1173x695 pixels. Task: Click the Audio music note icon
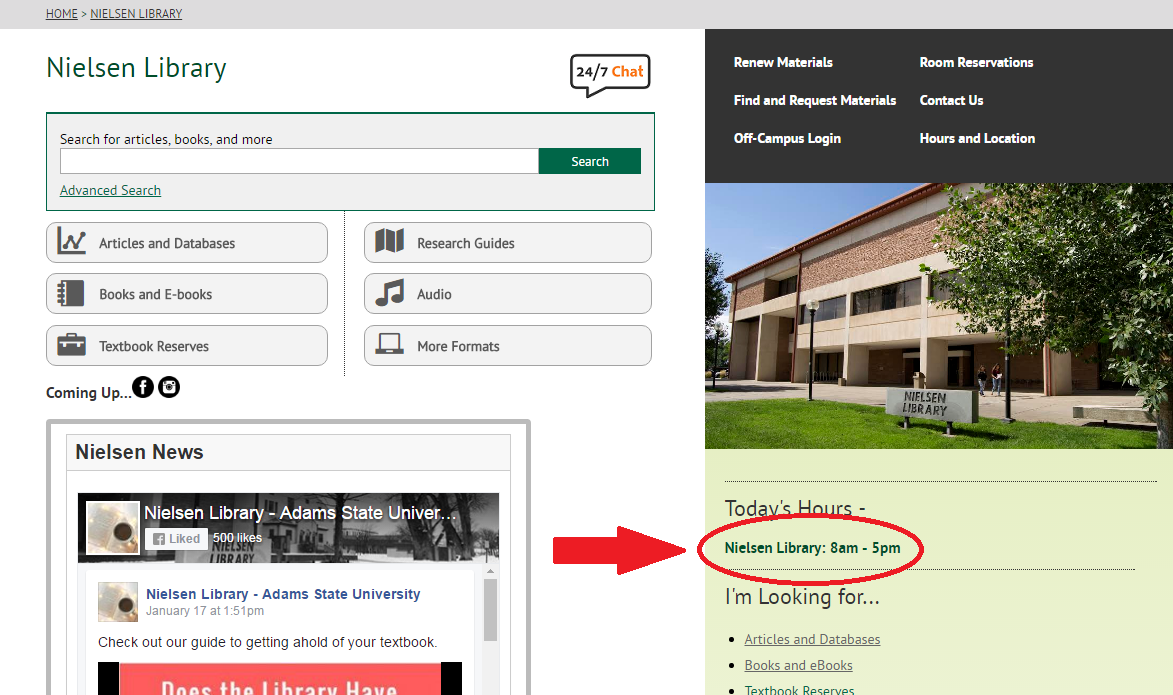(x=390, y=293)
